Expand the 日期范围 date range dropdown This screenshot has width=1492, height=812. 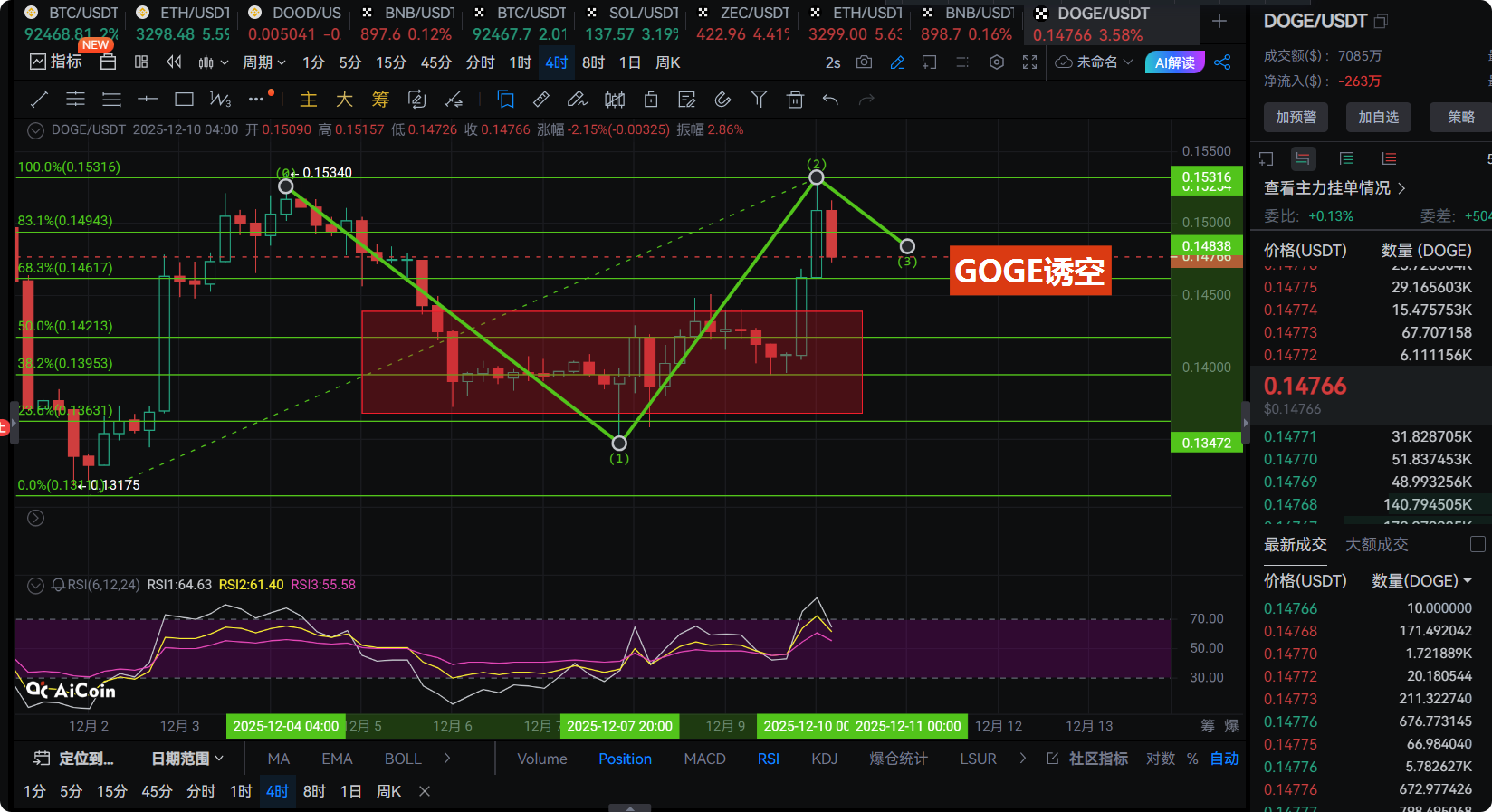click(x=187, y=759)
